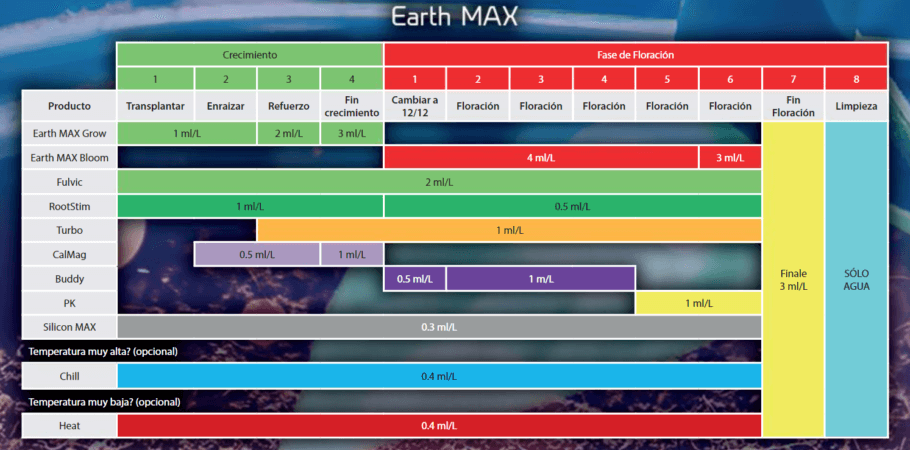
Task: Click "Finale 3 ml/L" in yellow column
Action: (x=793, y=279)
